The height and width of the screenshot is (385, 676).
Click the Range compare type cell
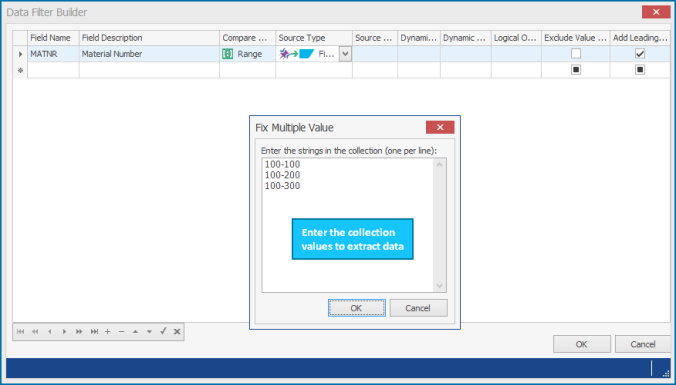pos(248,54)
